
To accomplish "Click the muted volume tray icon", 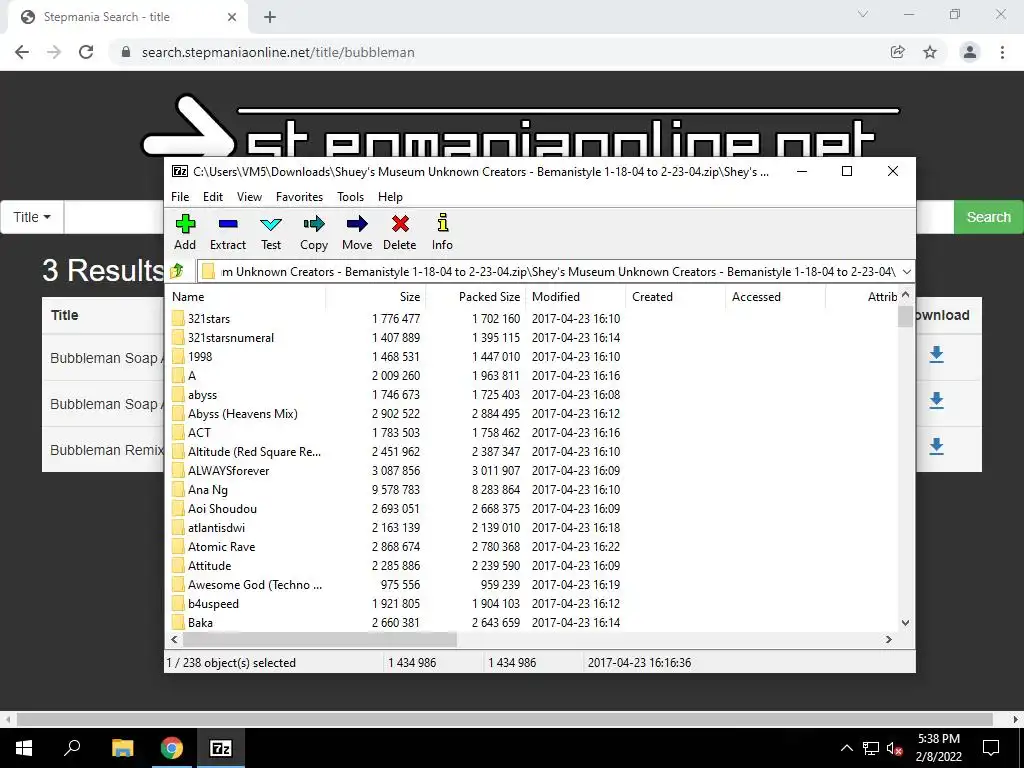I will (x=893, y=748).
